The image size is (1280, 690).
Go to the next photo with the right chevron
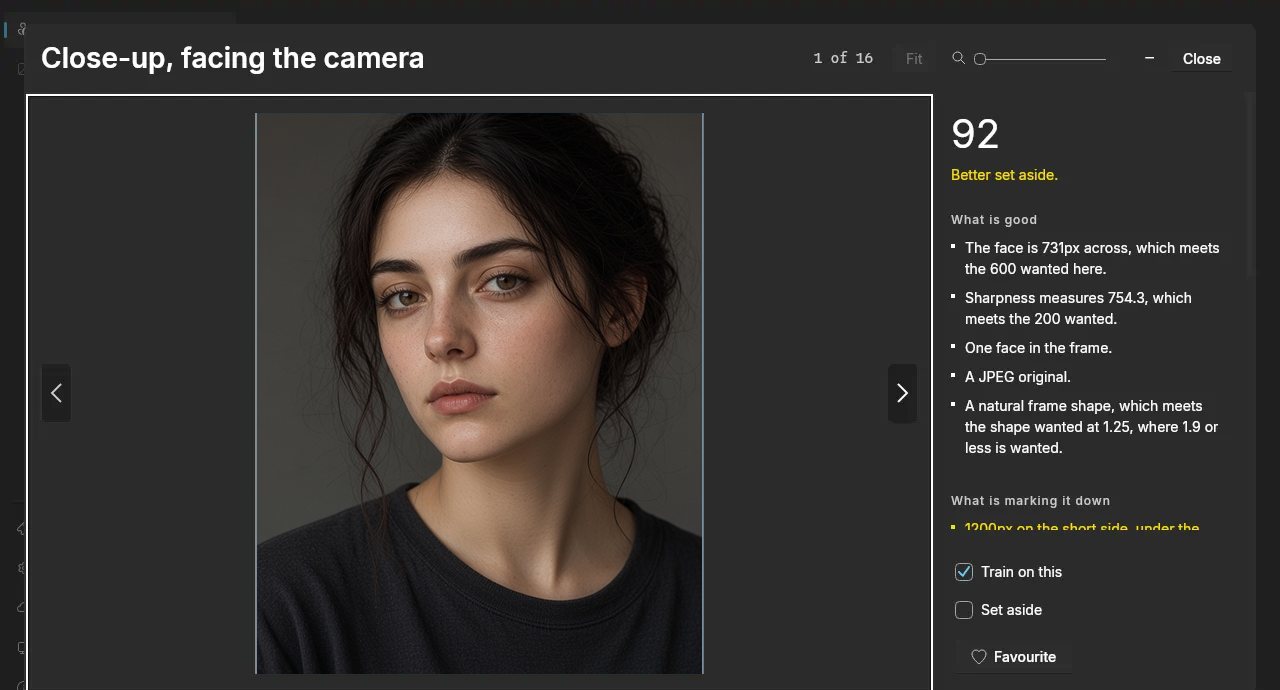click(x=902, y=393)
